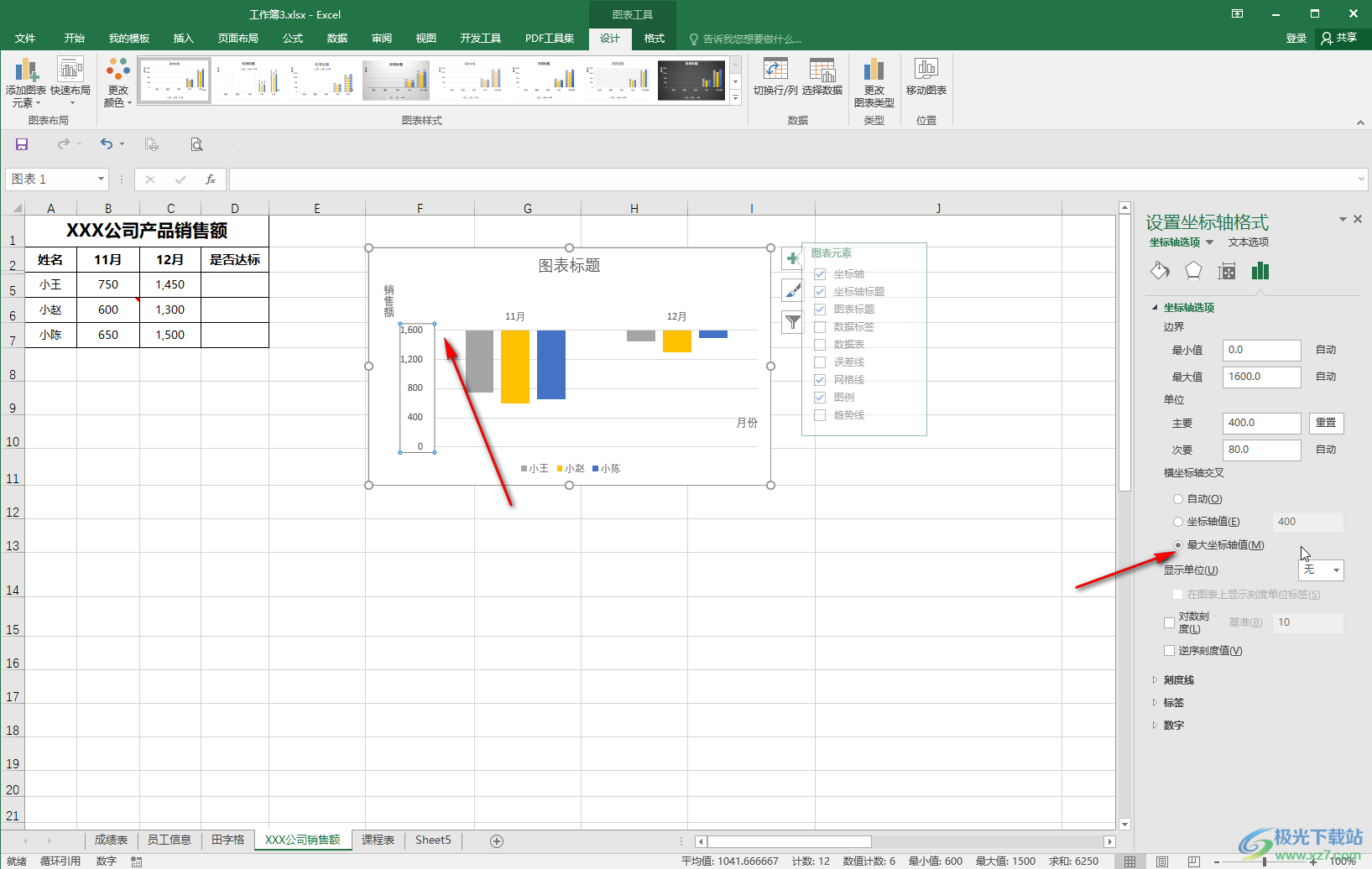Enable the 误差线 checkbox

pyautogui.click(x=820, y=362)
